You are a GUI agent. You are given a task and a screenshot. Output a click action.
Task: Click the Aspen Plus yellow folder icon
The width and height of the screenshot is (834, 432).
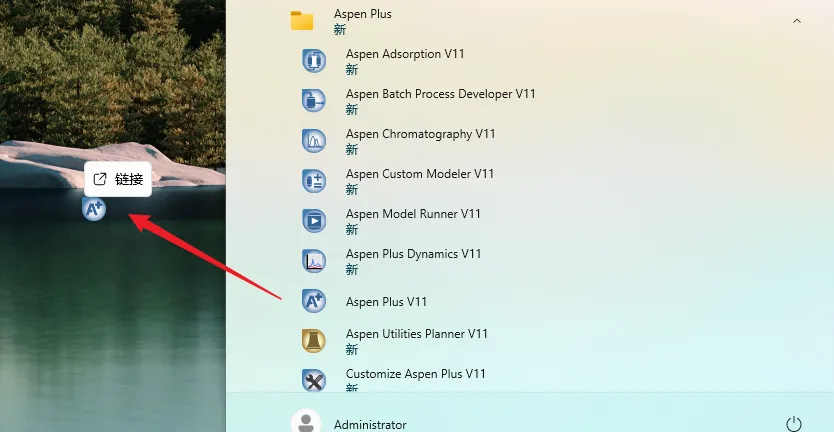coord(302,21)
